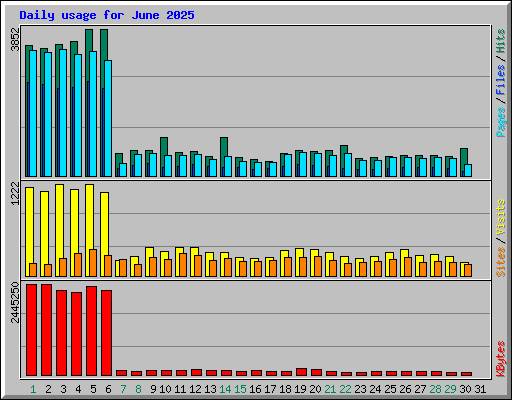Viewport: 512px width, 400px height.
Task: Click day label 24 on the x-axis
Action: (375, 389)
